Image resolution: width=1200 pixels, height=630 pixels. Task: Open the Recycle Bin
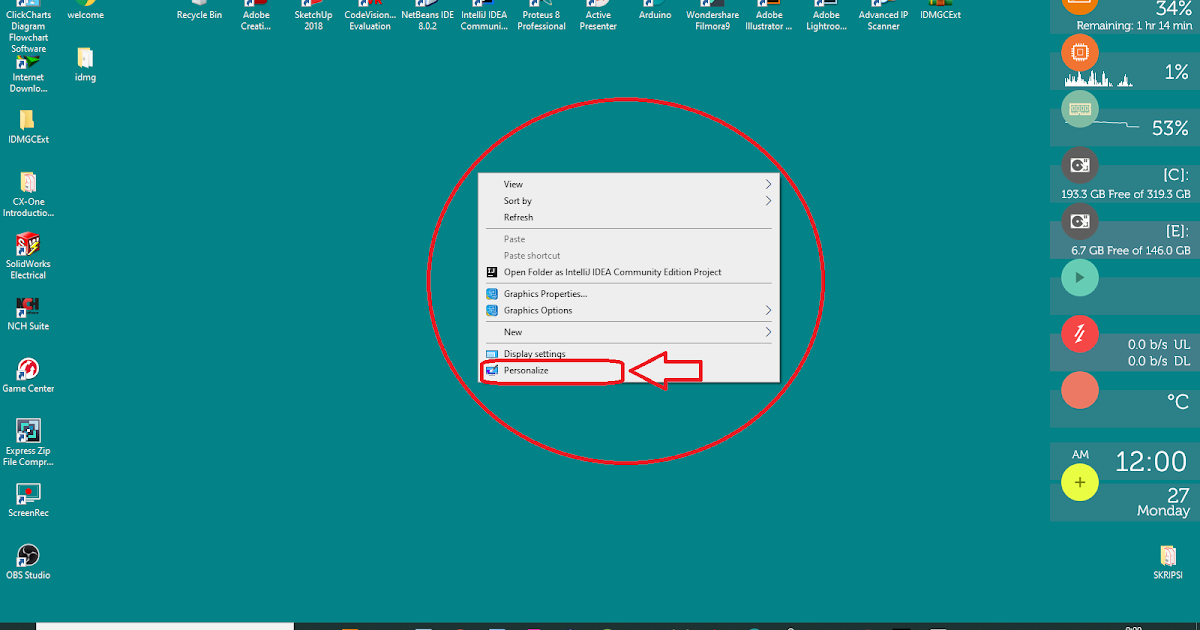click(199, 8)
